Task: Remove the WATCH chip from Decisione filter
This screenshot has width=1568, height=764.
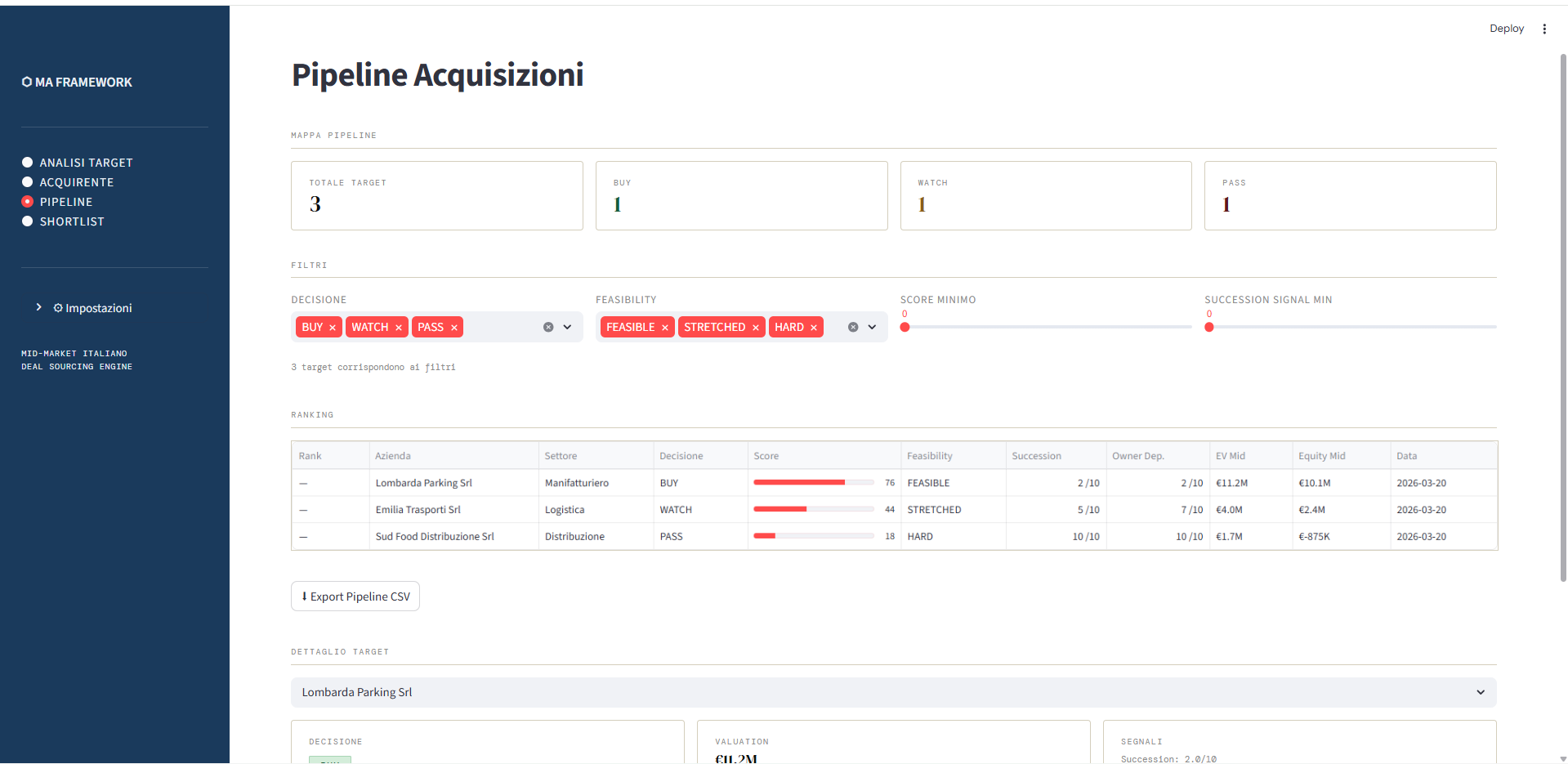Action: [x=399, y=327]
